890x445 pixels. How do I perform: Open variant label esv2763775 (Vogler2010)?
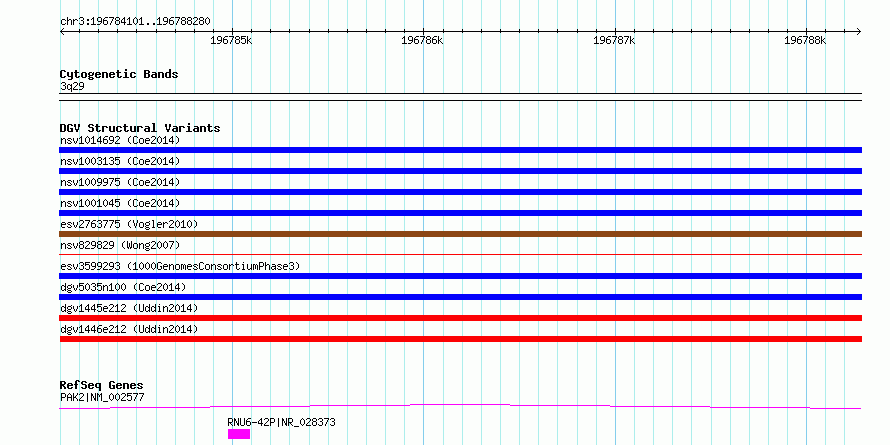[x=129, y=224]
